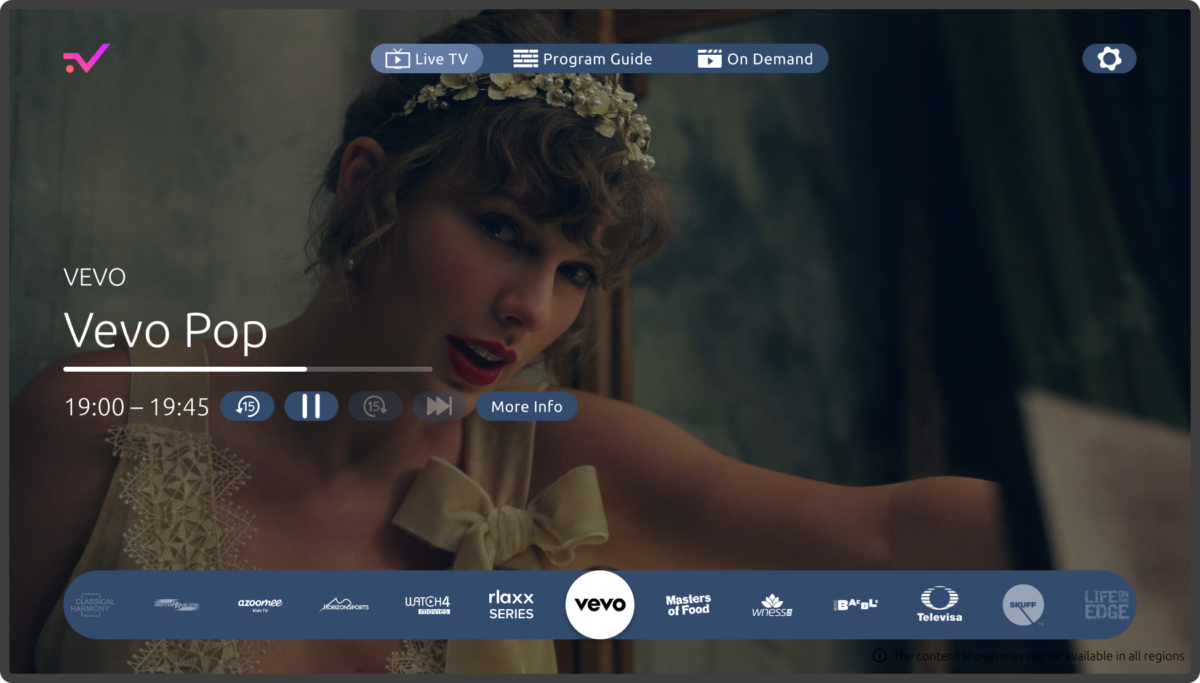Open the settings gear icon
This screenshot has height=683, width=1200.
(1109, 59)
